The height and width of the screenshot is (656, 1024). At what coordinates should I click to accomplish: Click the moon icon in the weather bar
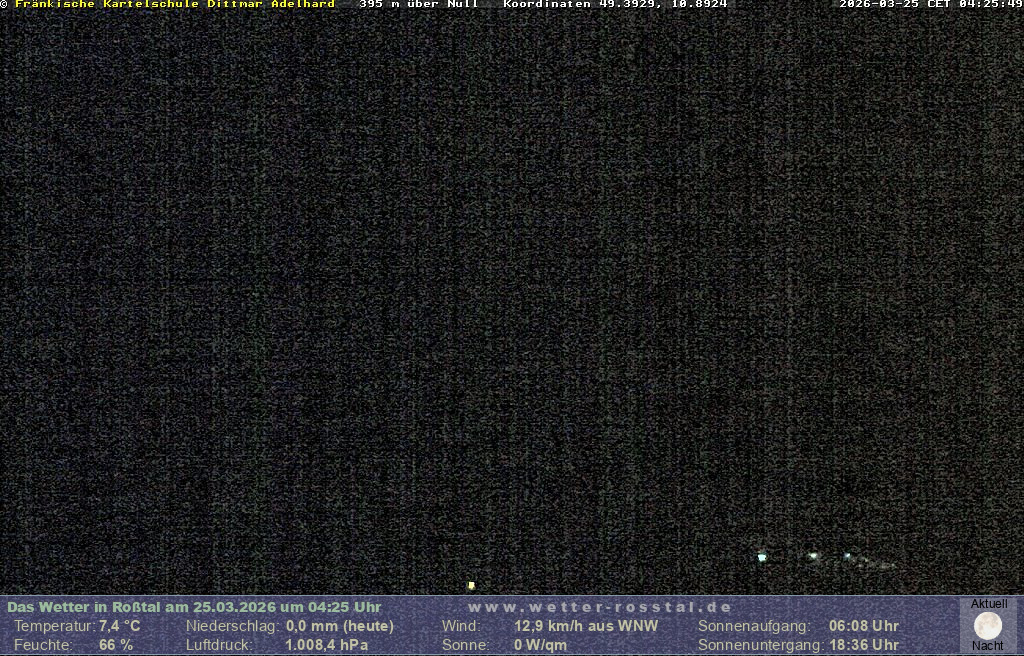coord(988,626)
